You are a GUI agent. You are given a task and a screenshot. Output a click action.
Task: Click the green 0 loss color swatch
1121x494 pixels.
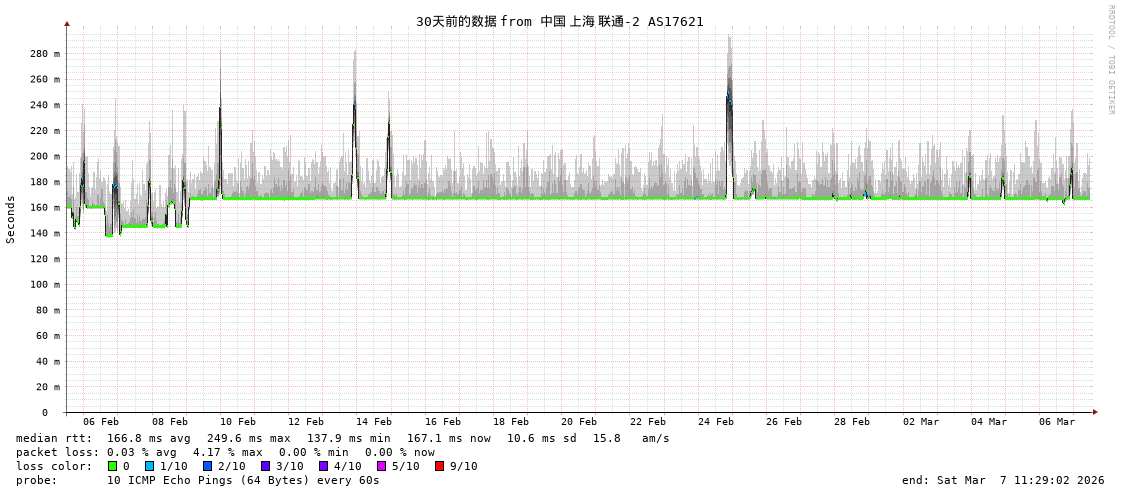point(113,466)
